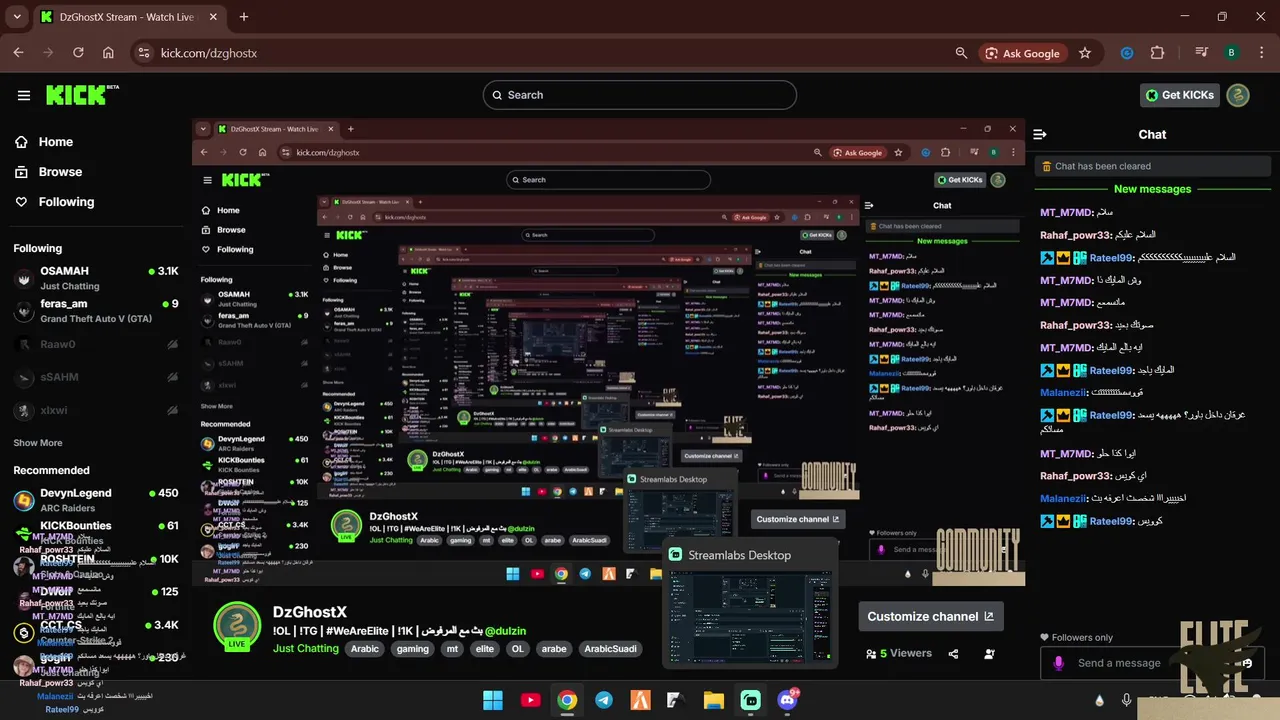Open site information icon in address bar
Image resolution: width=1280 pixels, height=720 pixels.
(143, 53)
